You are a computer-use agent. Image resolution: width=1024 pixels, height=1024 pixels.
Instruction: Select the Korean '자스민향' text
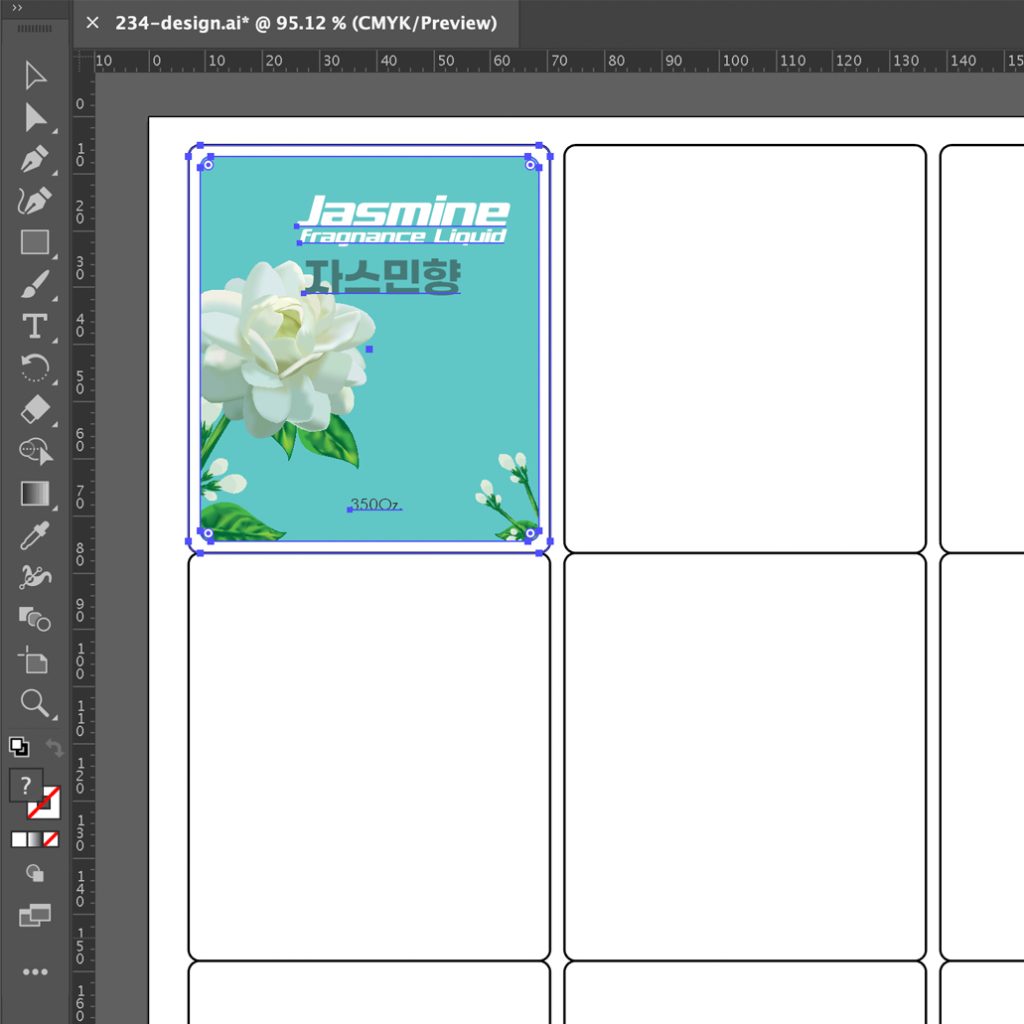[x=382, y=276]
